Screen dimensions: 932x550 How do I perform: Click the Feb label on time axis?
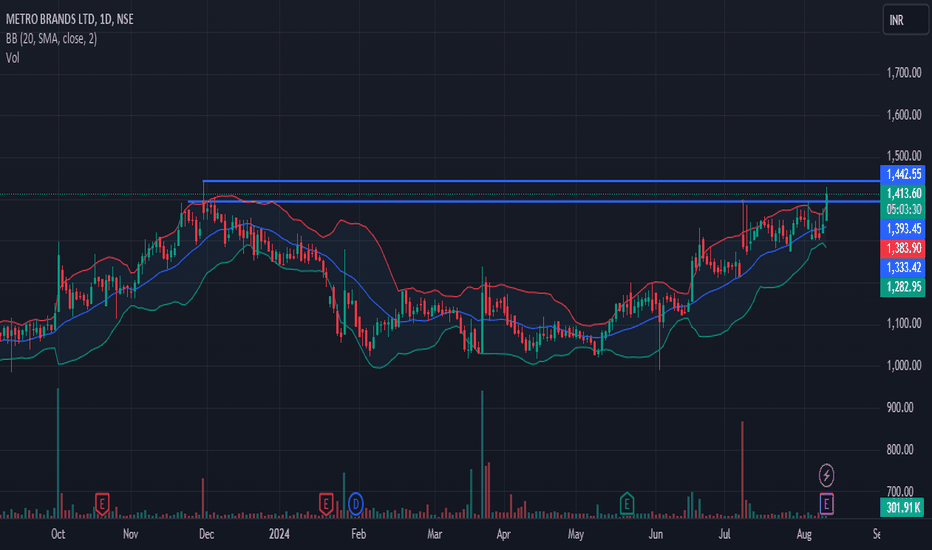358,534
